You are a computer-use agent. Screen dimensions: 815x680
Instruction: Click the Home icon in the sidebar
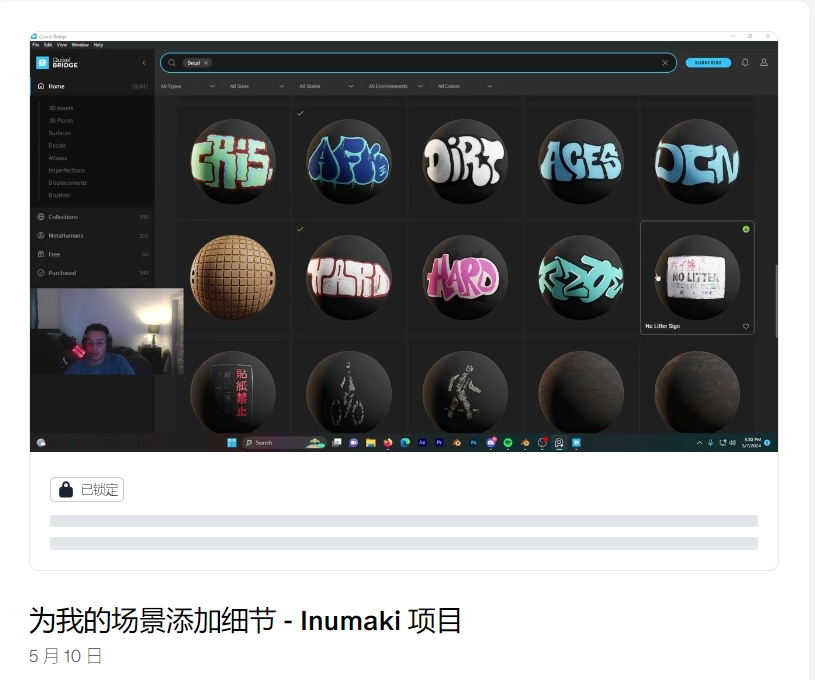pos(41,86)
